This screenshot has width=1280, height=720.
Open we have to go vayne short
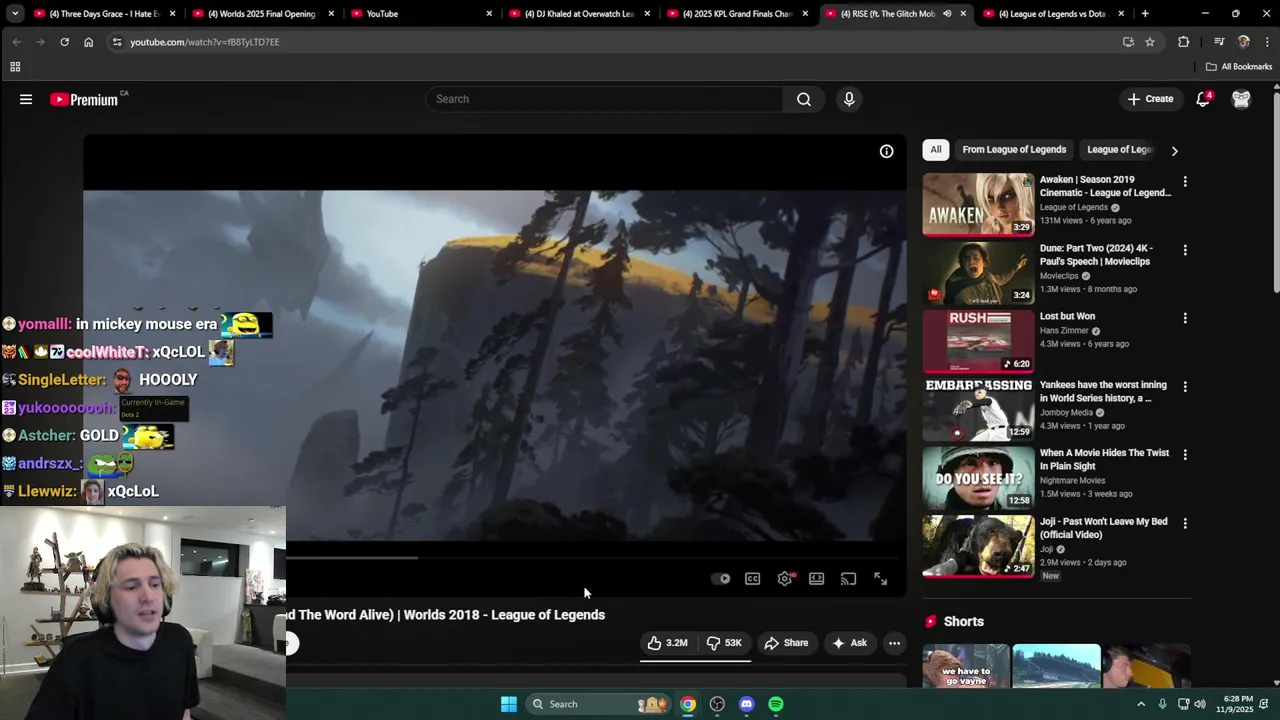(x=965, y=666)
